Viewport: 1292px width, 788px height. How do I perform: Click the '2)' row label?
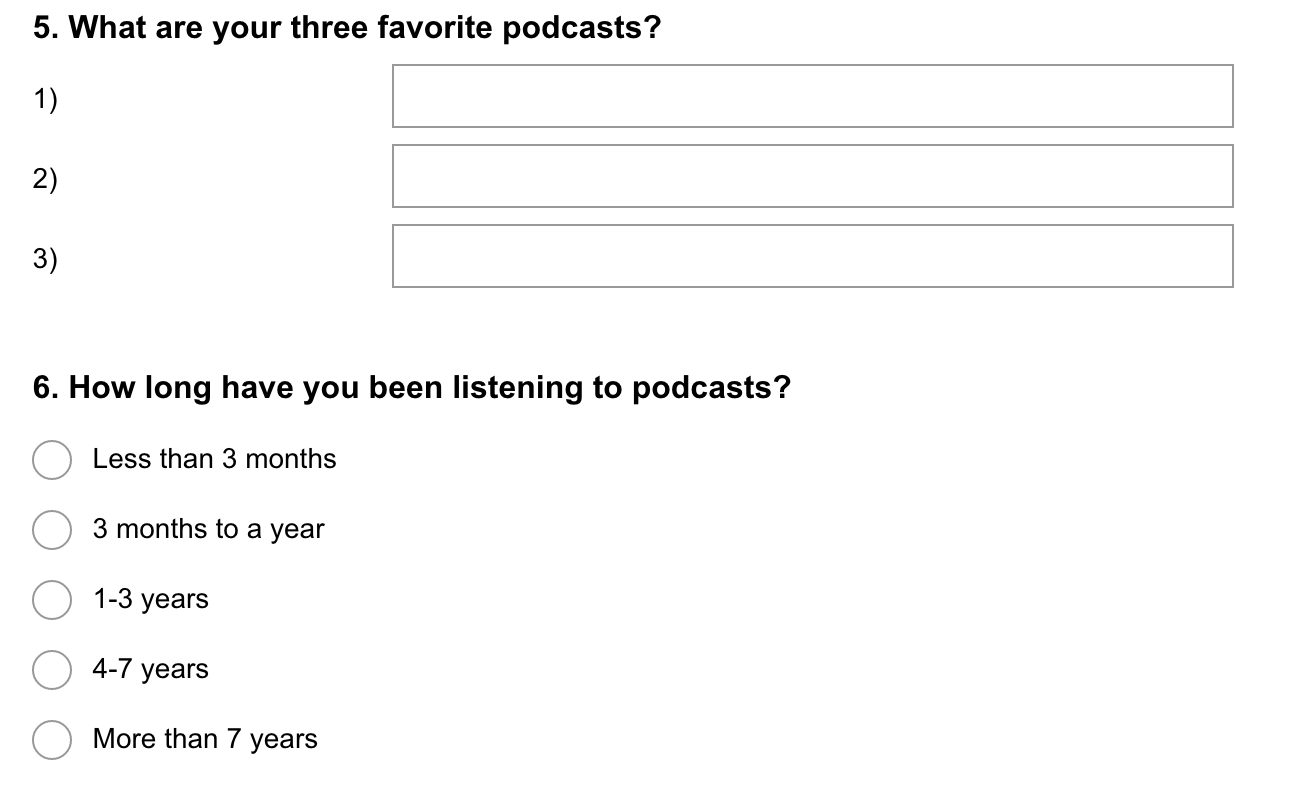click(45, 179)
